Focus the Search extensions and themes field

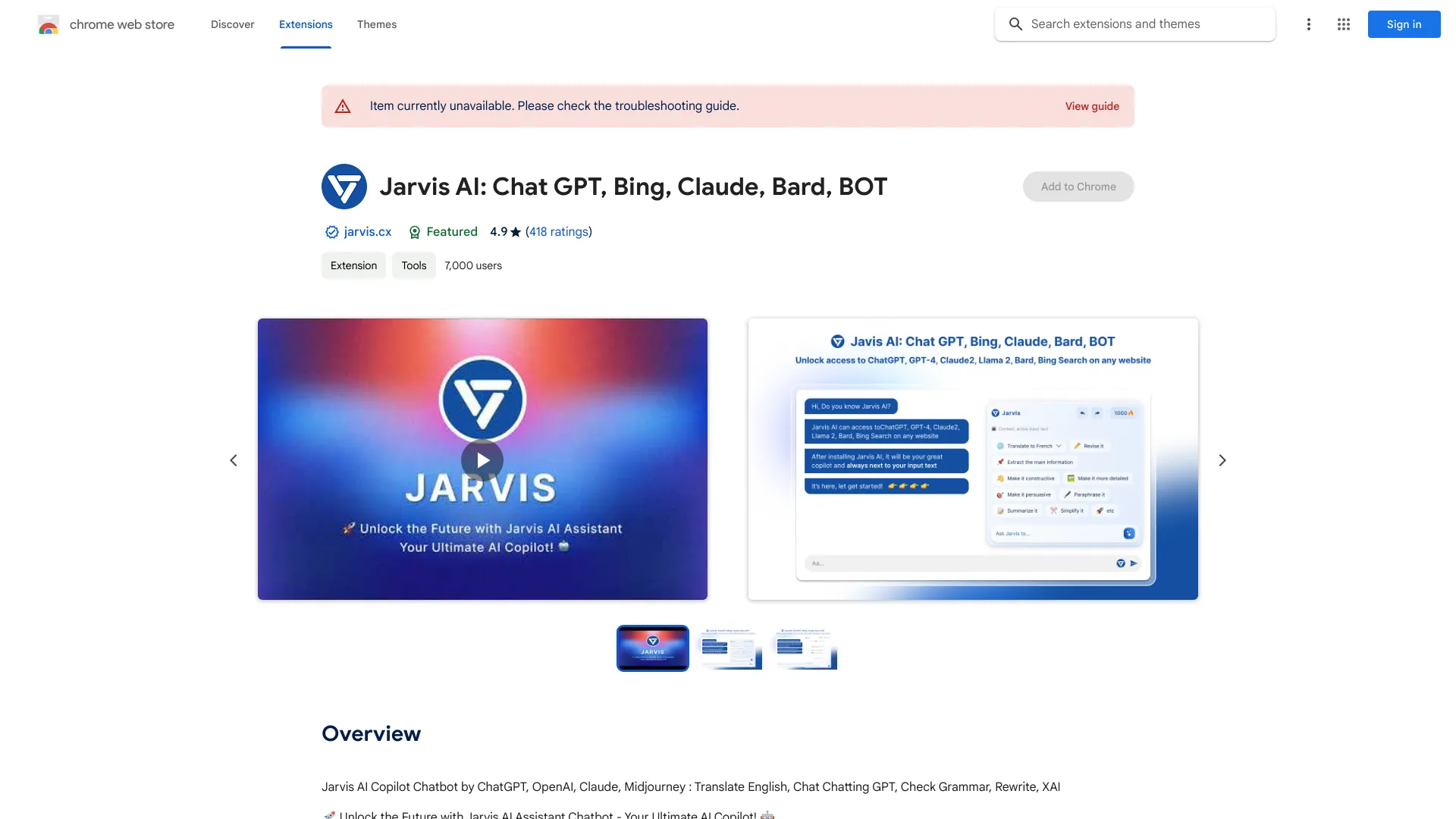point(1135,24)
